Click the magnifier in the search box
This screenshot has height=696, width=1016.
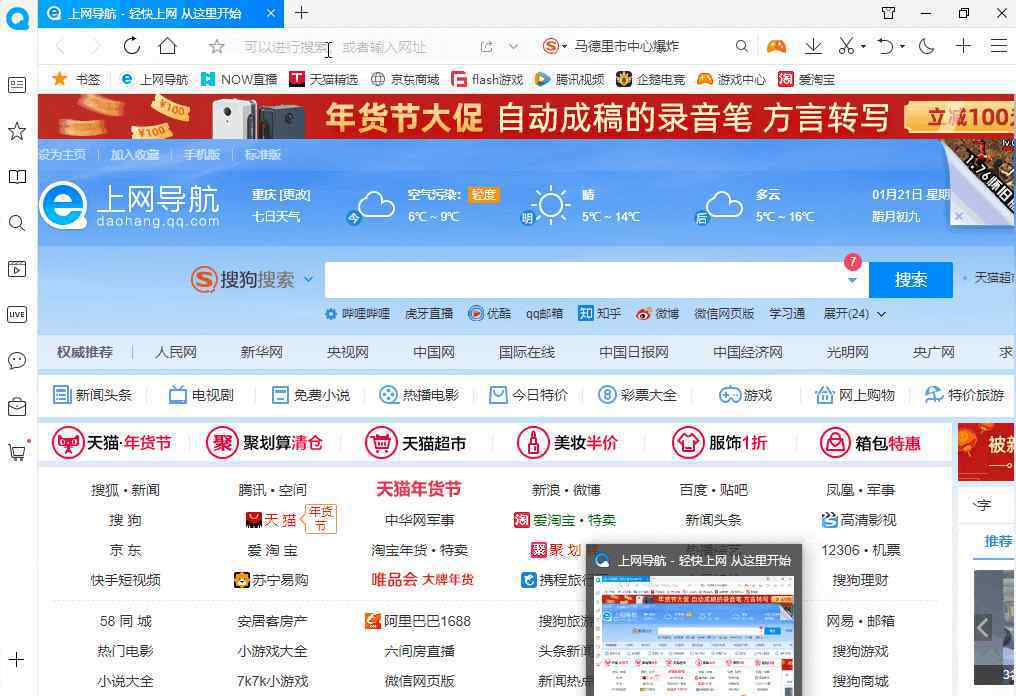pos(742,46)
